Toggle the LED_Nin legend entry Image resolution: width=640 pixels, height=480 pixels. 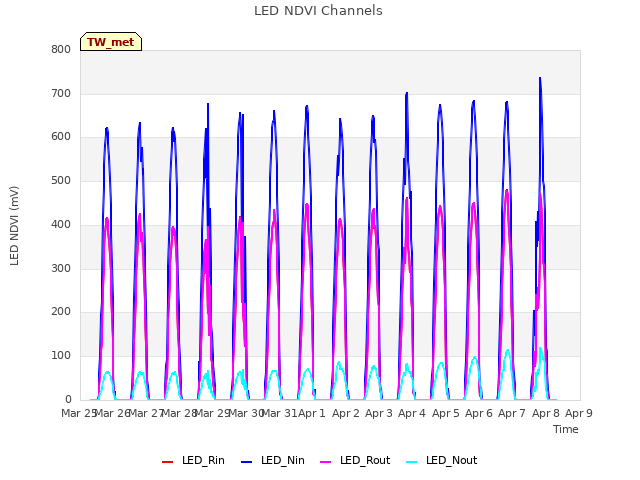[273, 460]
